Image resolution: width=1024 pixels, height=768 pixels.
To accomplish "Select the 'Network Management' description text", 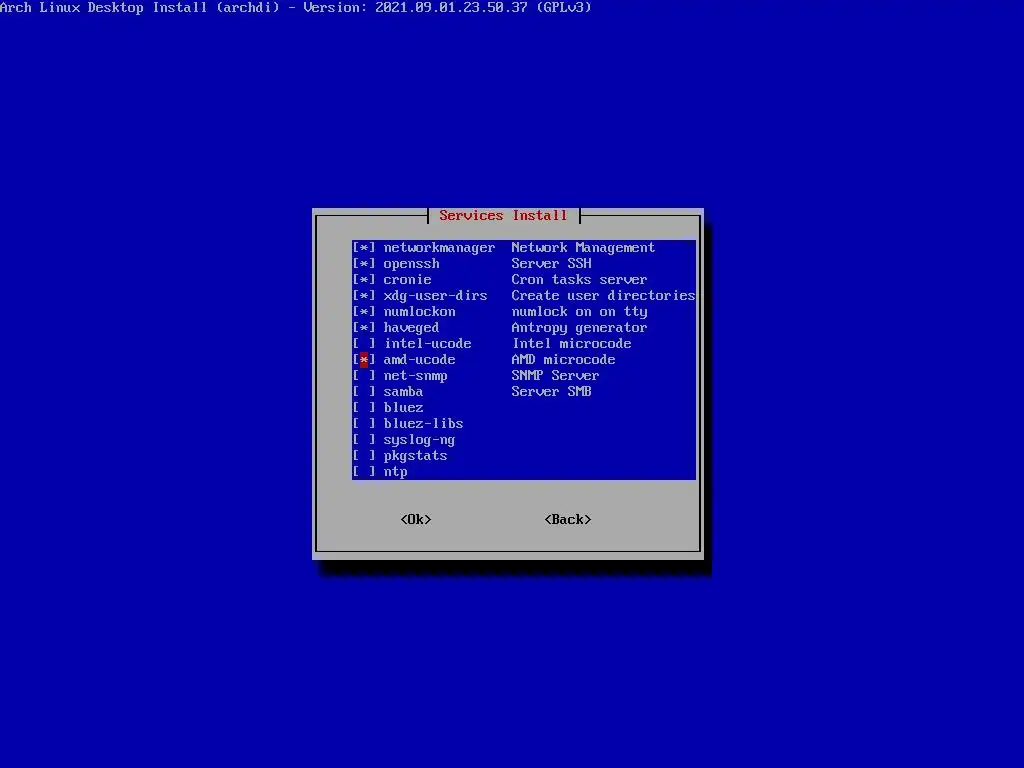I will coord(583,248).
